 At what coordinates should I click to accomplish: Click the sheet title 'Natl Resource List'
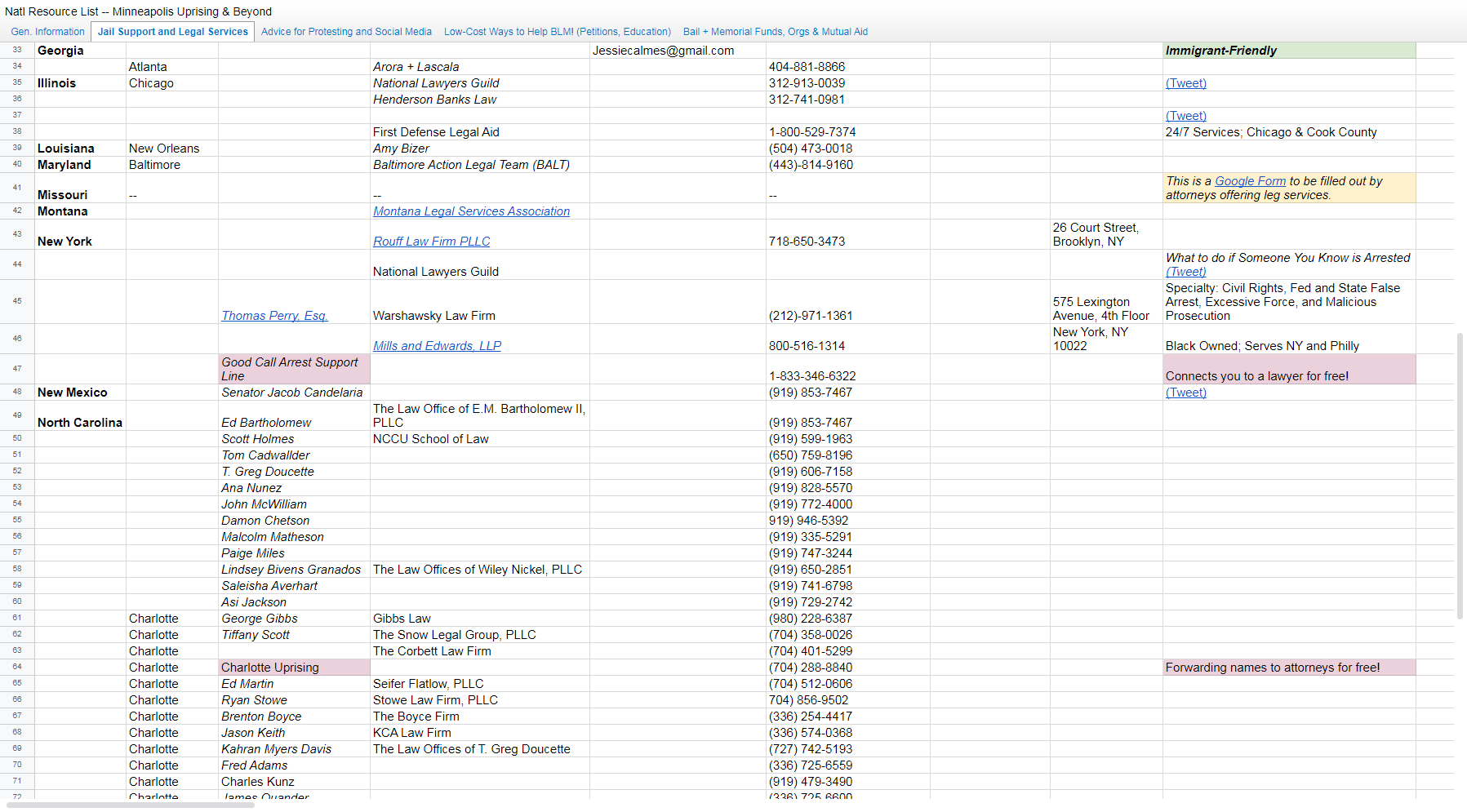[138, 11]
